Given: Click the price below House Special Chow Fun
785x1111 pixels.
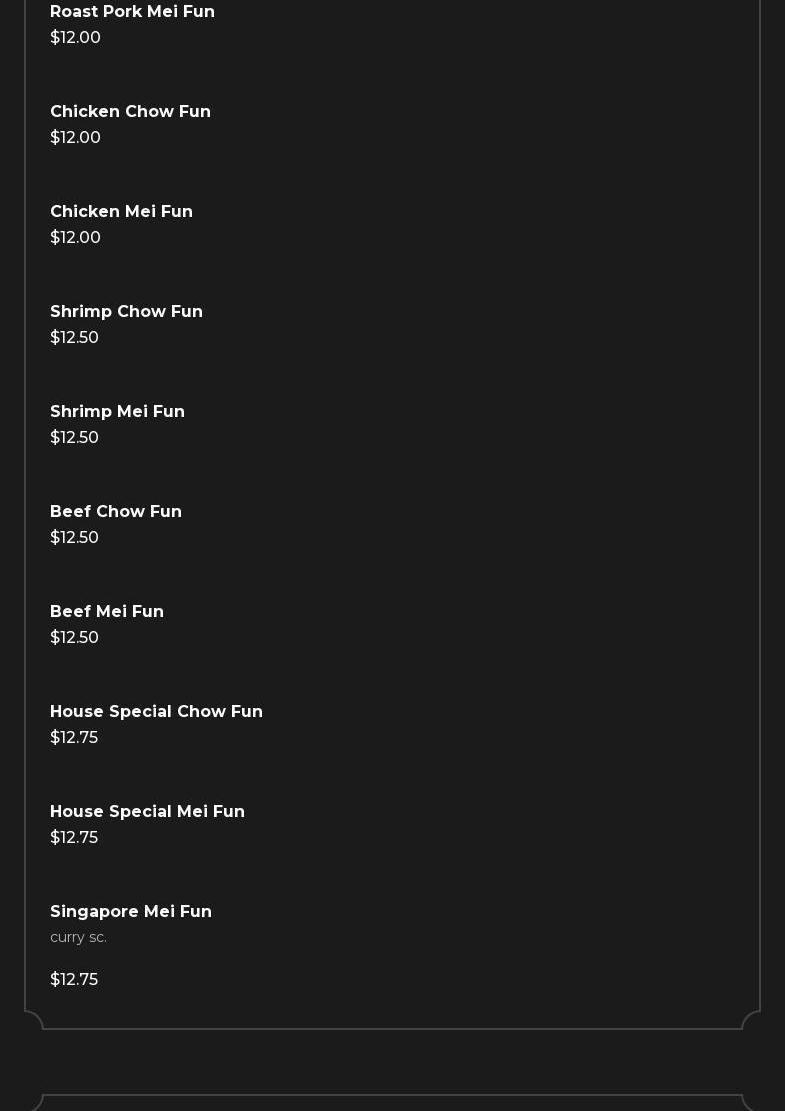Looking at the screenshot, I should coord(74,738).
